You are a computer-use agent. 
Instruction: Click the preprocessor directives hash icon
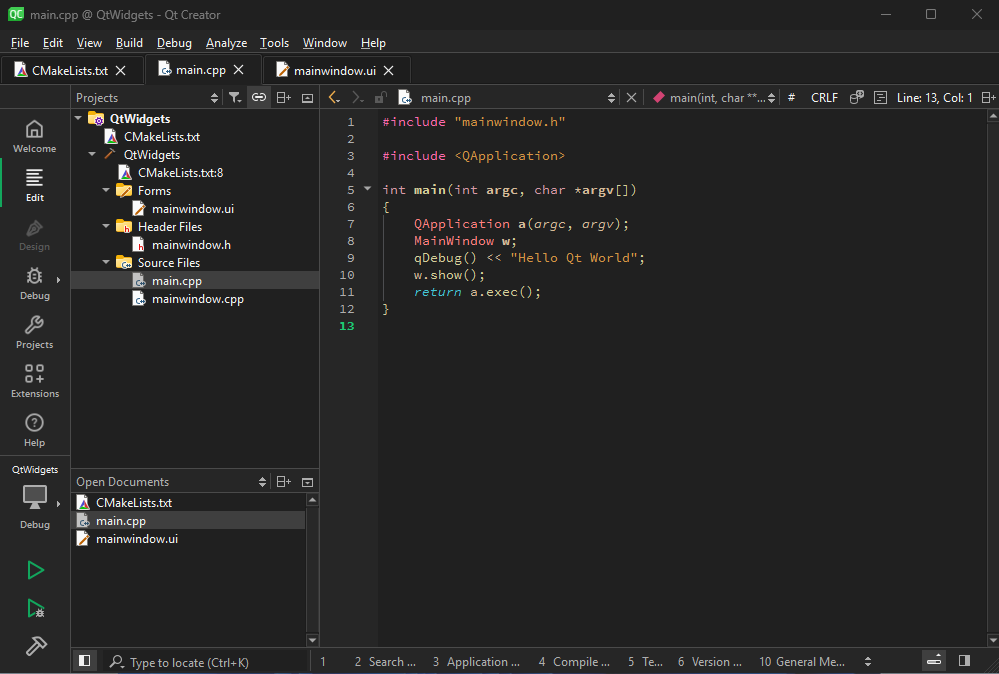click(x=791, y=97)
